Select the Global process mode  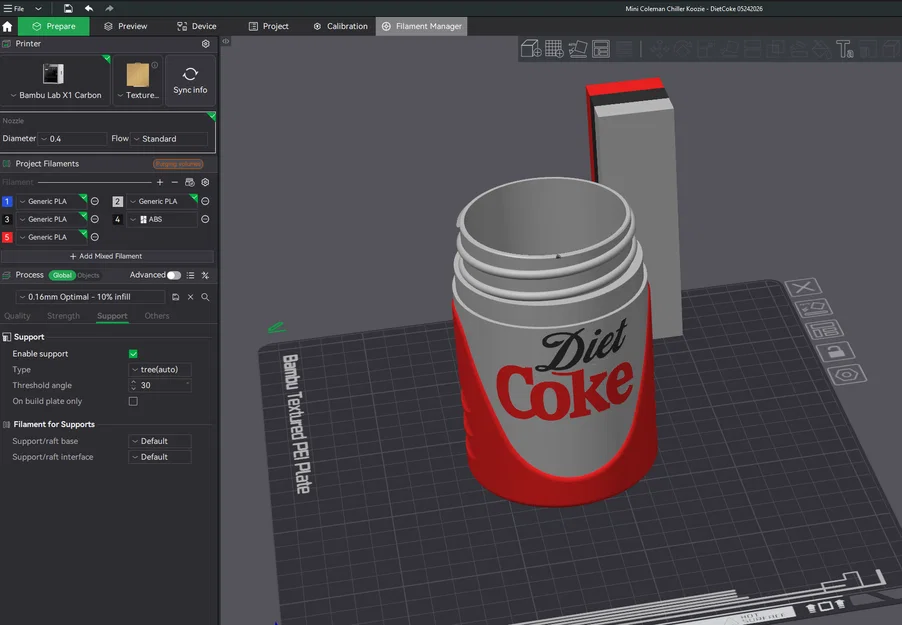pyautogui.click(x=62, y=275)
